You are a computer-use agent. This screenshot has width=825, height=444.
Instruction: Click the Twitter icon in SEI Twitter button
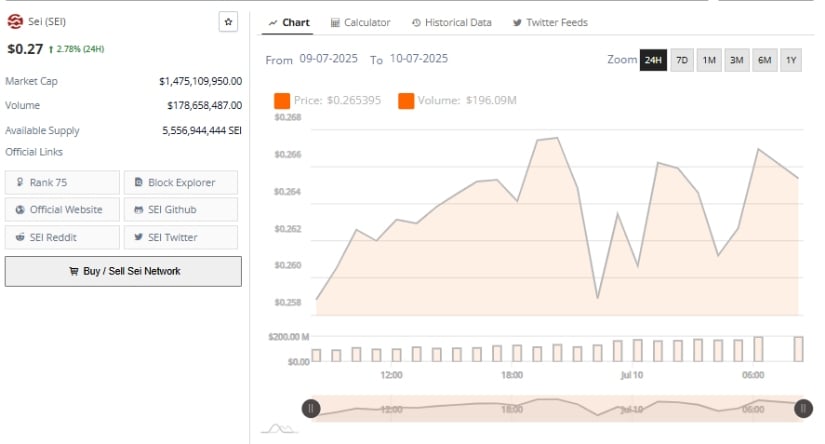tap(138, 237)
